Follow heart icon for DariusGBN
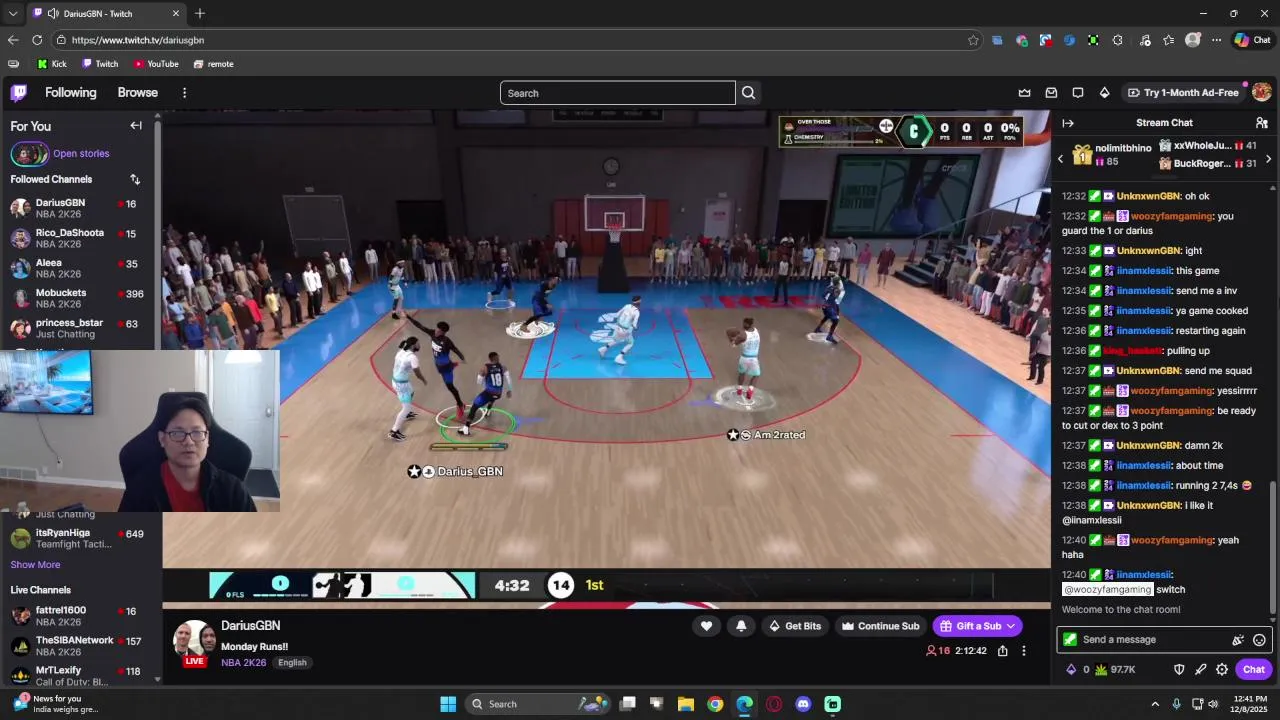This screenshot has height=720, width=1280. pos(706,626)
